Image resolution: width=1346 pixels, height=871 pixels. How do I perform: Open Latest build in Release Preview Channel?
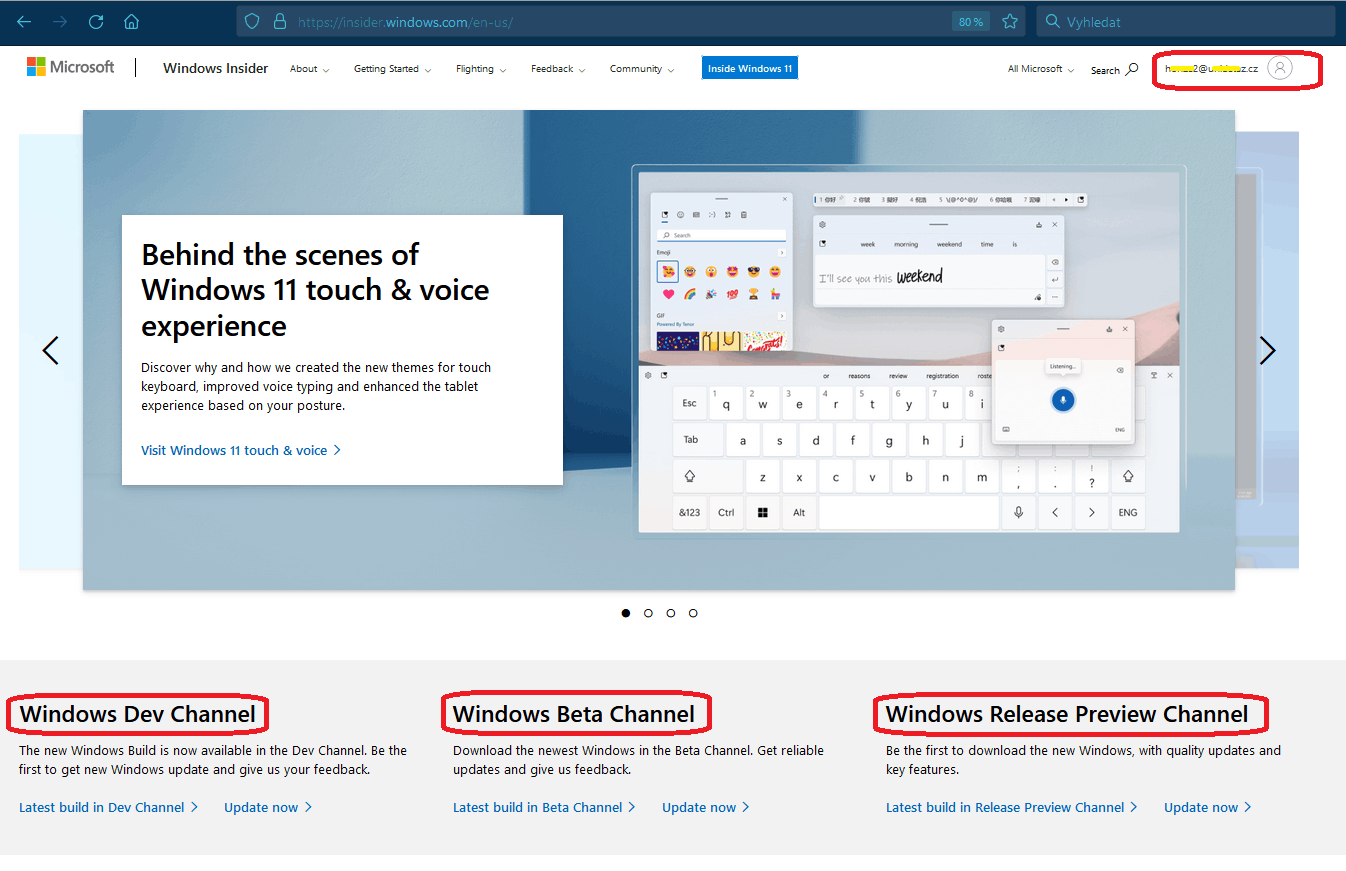[x=1012, y=807]
